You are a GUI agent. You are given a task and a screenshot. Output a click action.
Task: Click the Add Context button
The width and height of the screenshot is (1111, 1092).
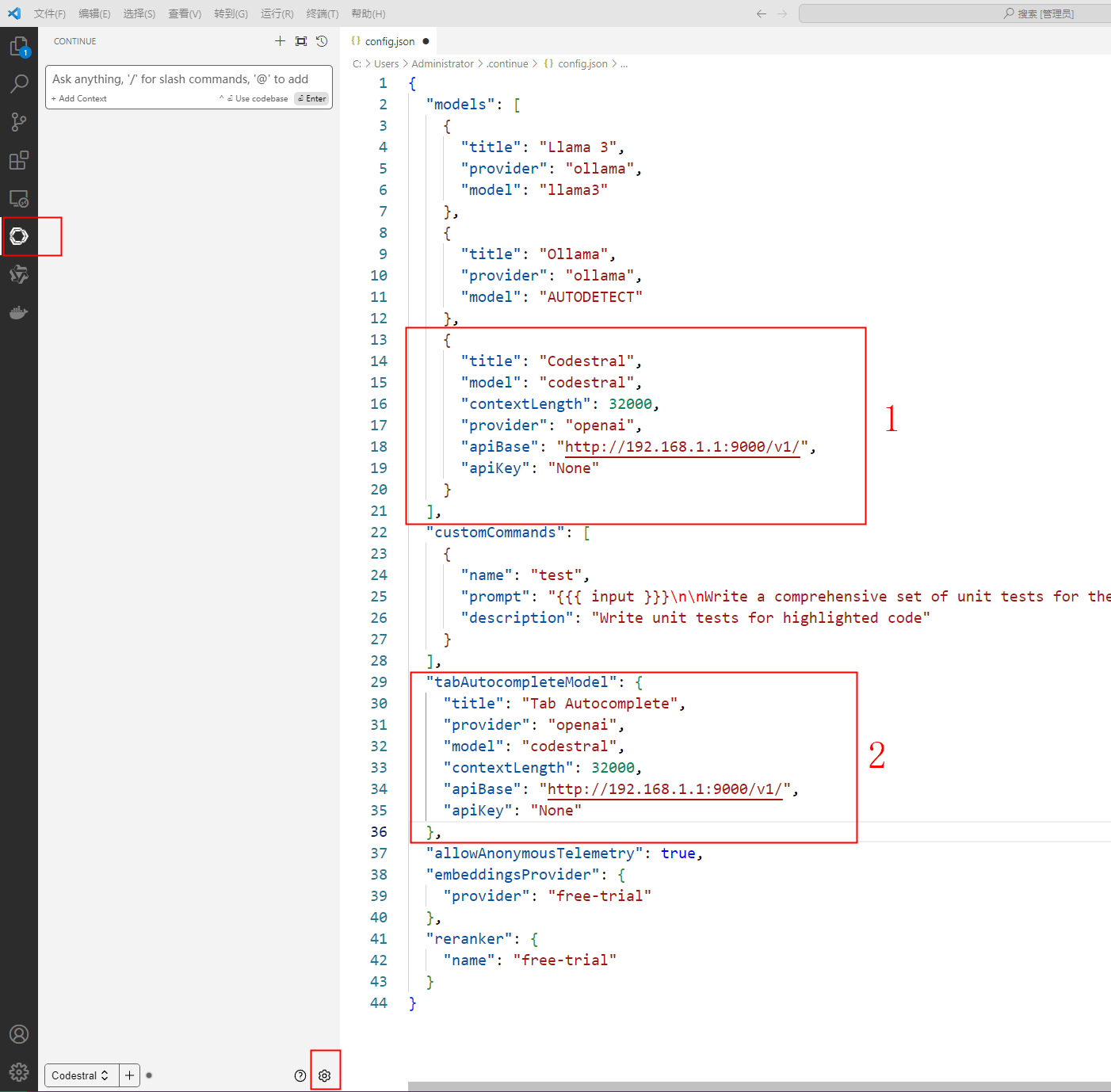(x=79, y=98)
